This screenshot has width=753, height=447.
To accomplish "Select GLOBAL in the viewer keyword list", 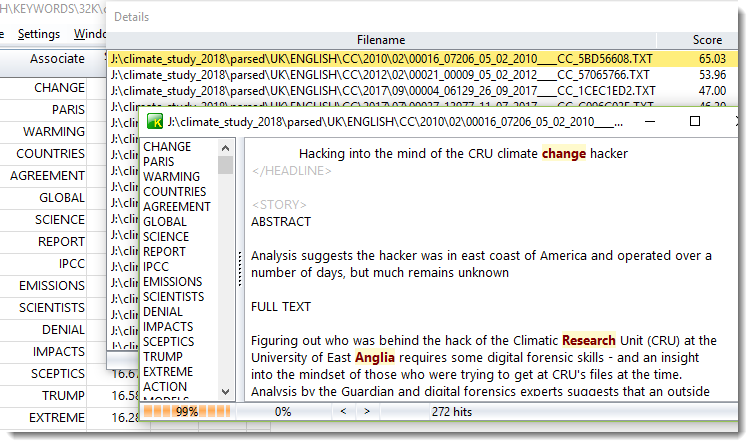I will [x=165, y=221].
